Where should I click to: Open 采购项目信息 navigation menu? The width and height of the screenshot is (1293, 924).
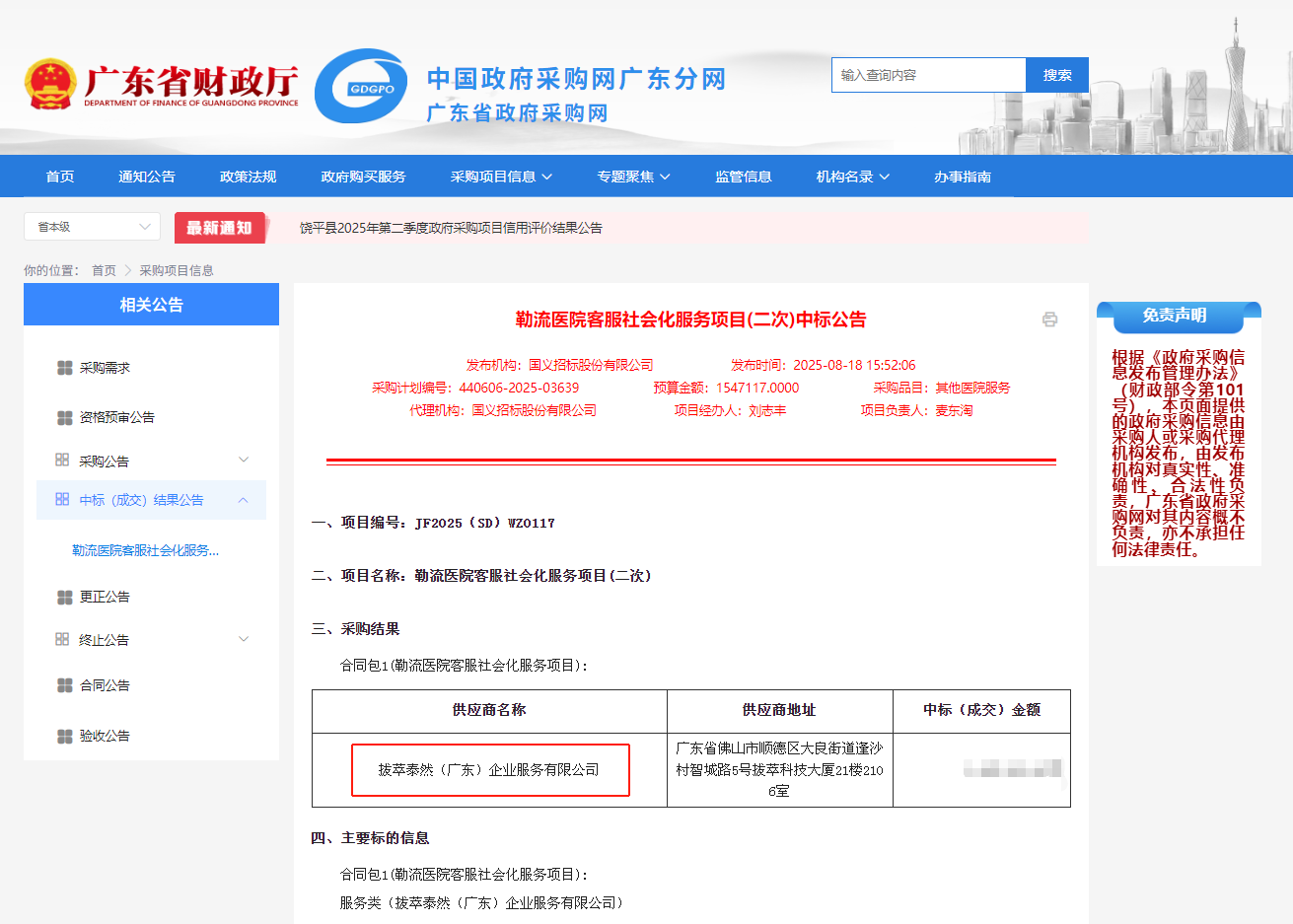[x=501, y=177]
